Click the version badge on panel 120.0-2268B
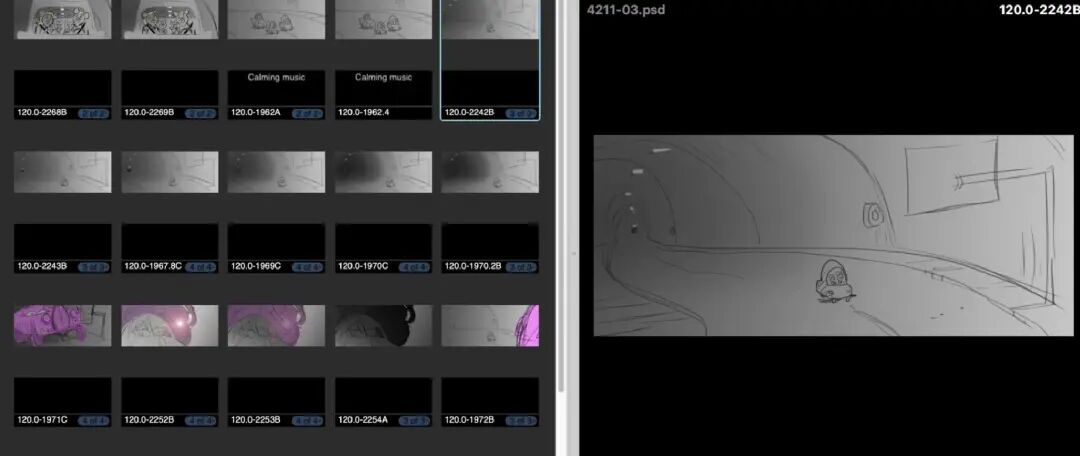The image size is (1080, 456). (x=95, y=113)
